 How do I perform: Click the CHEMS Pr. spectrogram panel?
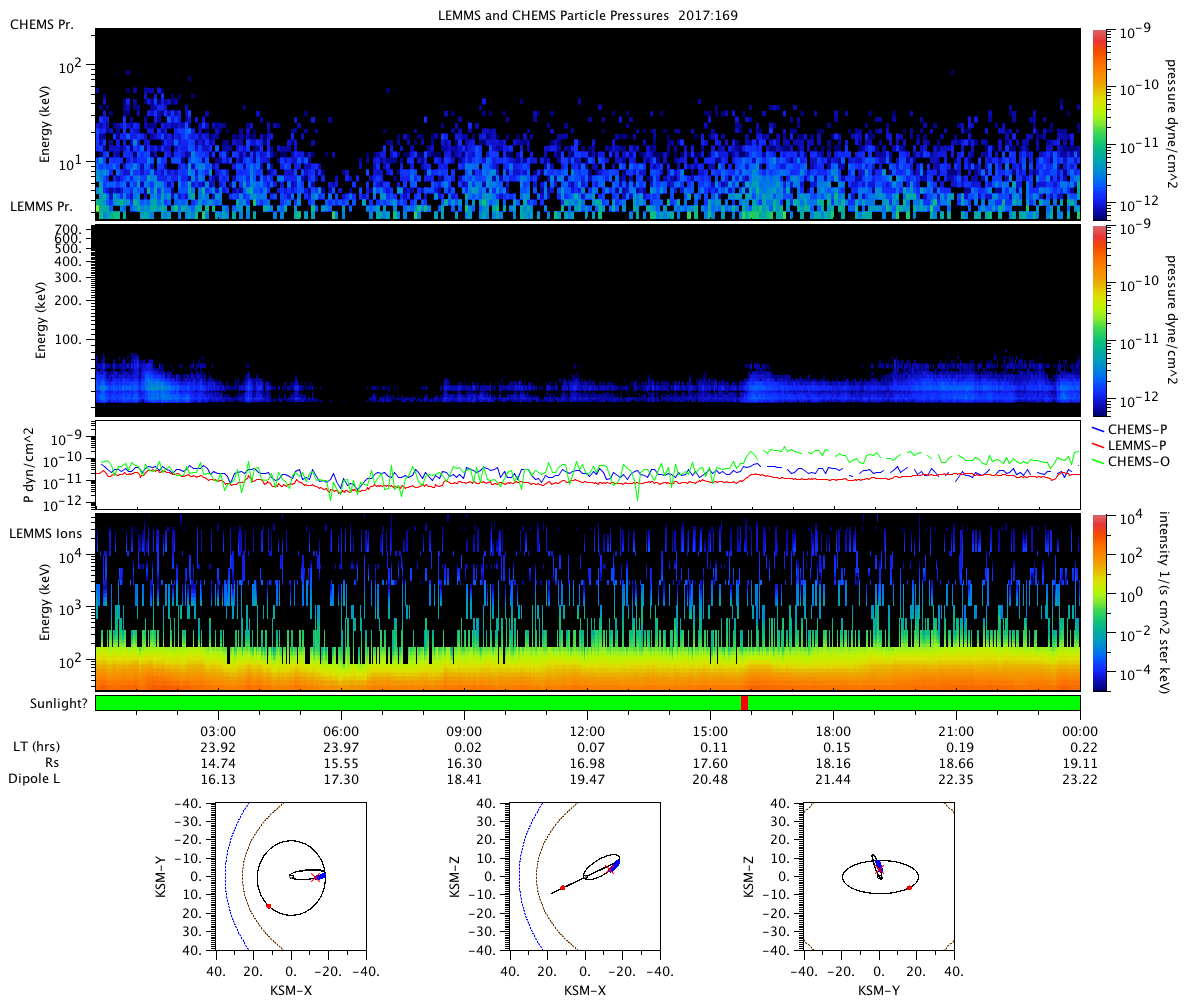pyautogui.click(x=588, y=124)
